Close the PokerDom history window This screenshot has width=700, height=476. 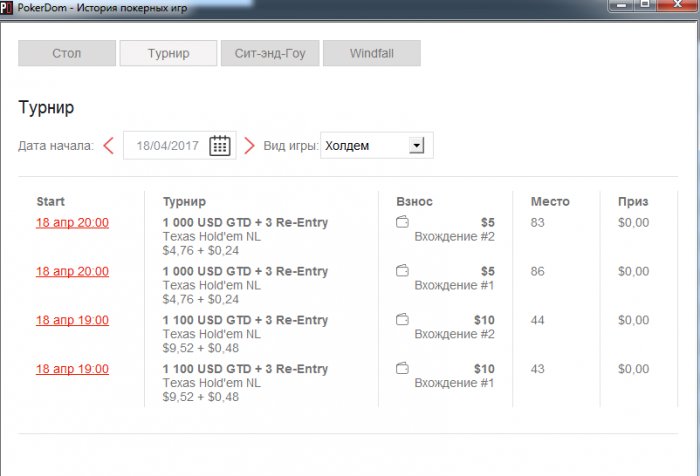(678, 4)
